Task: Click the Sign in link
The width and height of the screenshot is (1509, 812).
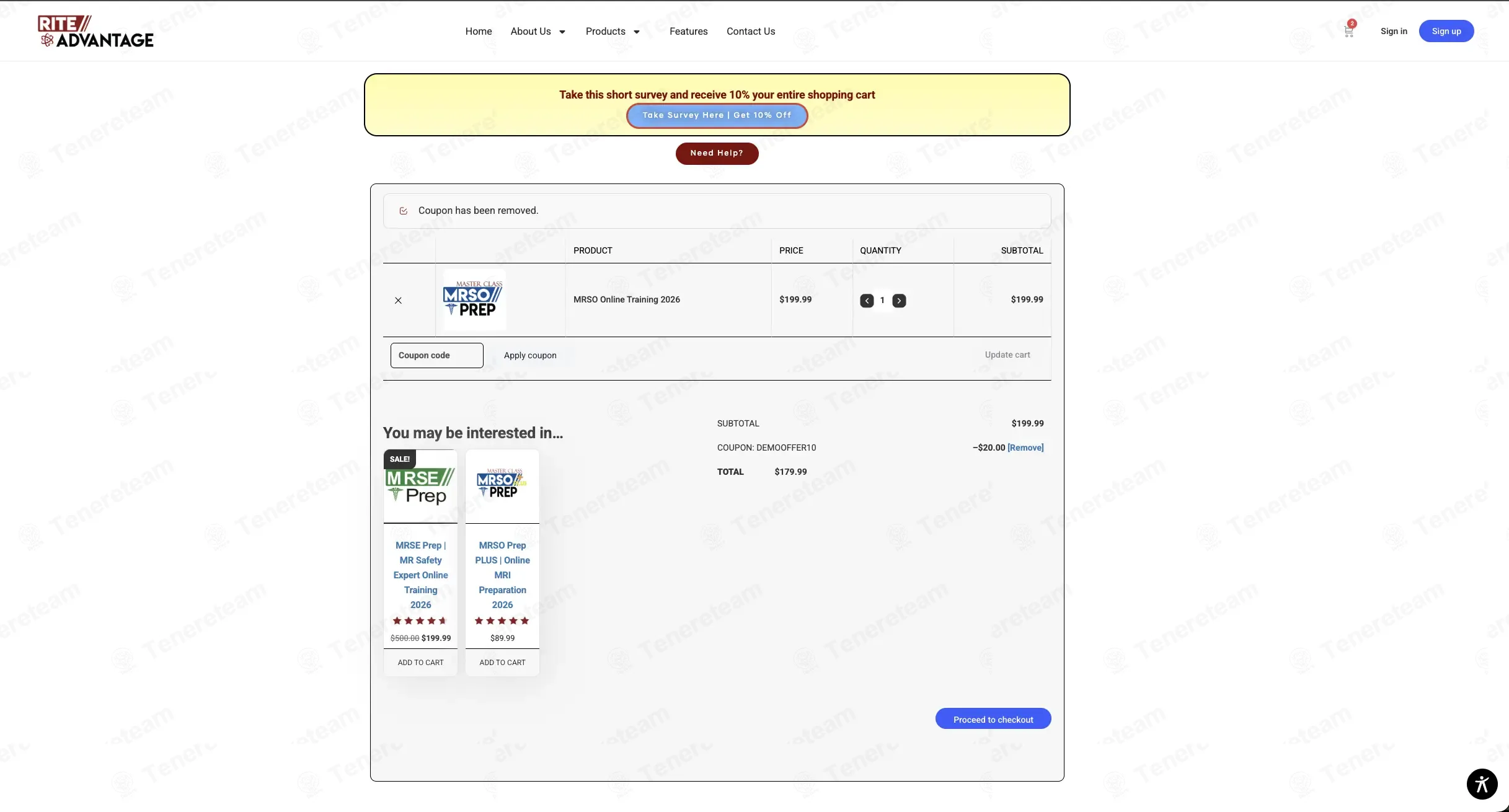Action: tap(1394, 31)
